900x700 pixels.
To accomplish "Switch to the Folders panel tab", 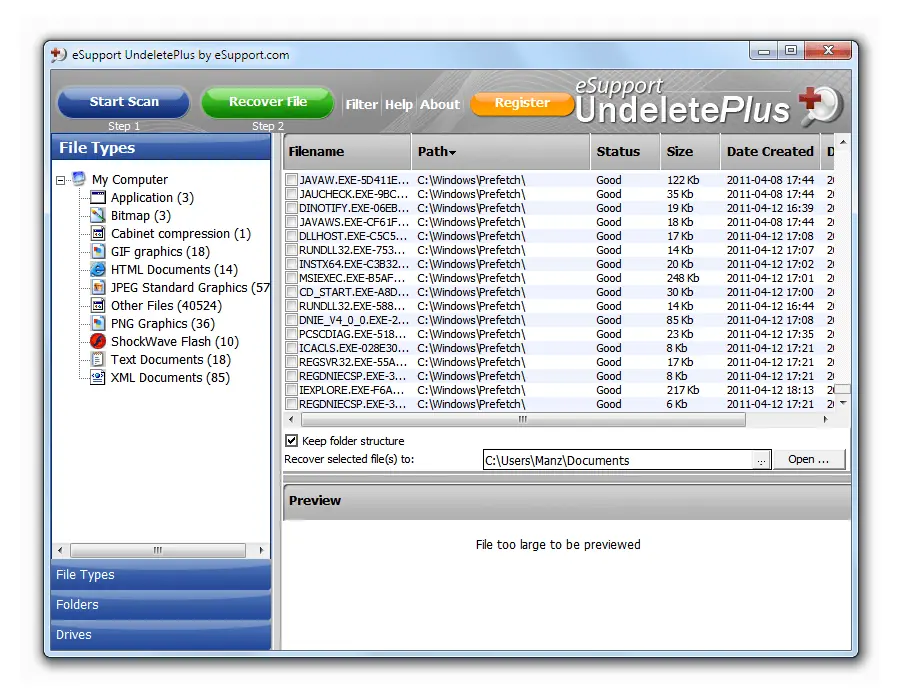I will [x=161, y=605].
